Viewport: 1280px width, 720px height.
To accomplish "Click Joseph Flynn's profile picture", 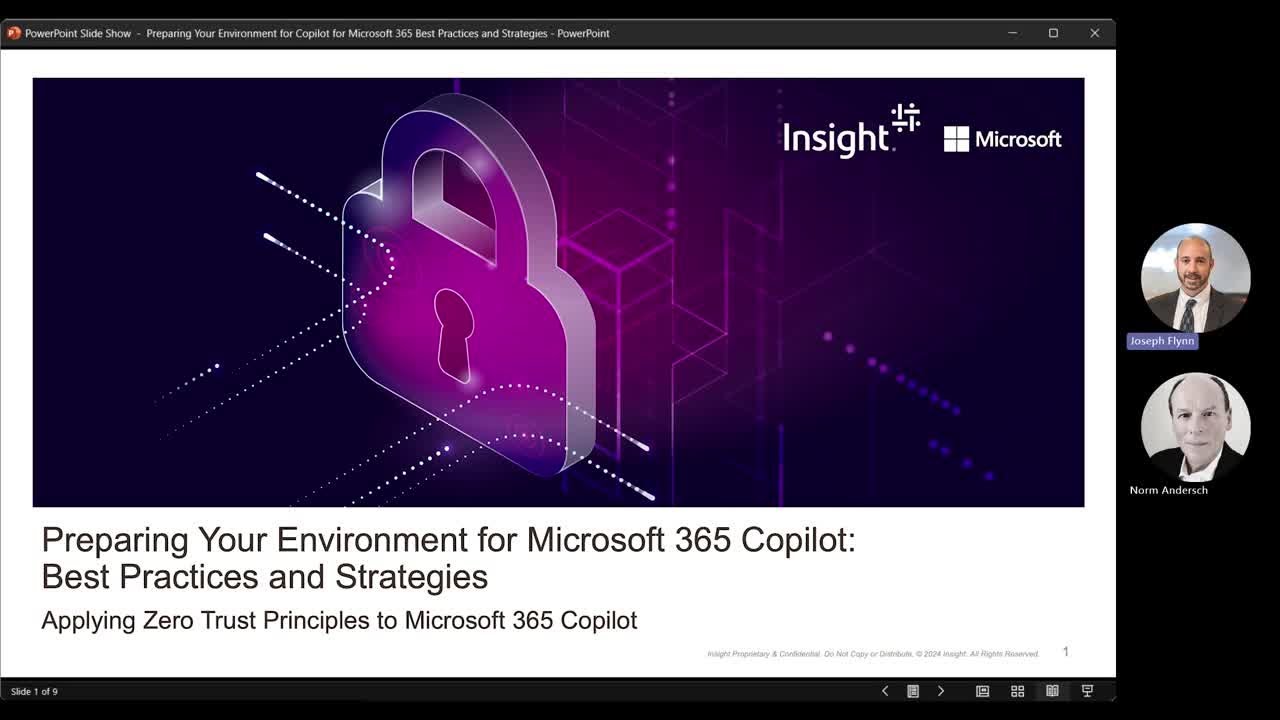I will pyautogui.click(x=1195, y=278).
